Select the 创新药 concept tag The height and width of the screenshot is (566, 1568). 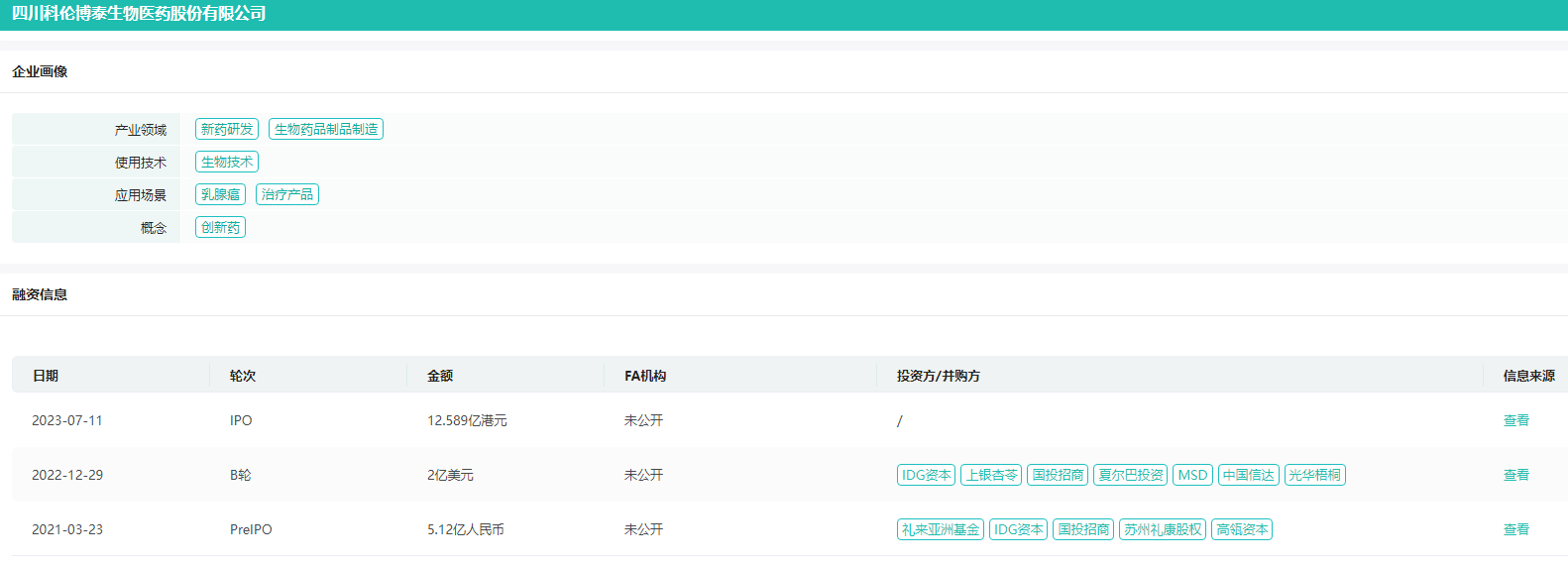pyautogui.click(x=220, y=227)
